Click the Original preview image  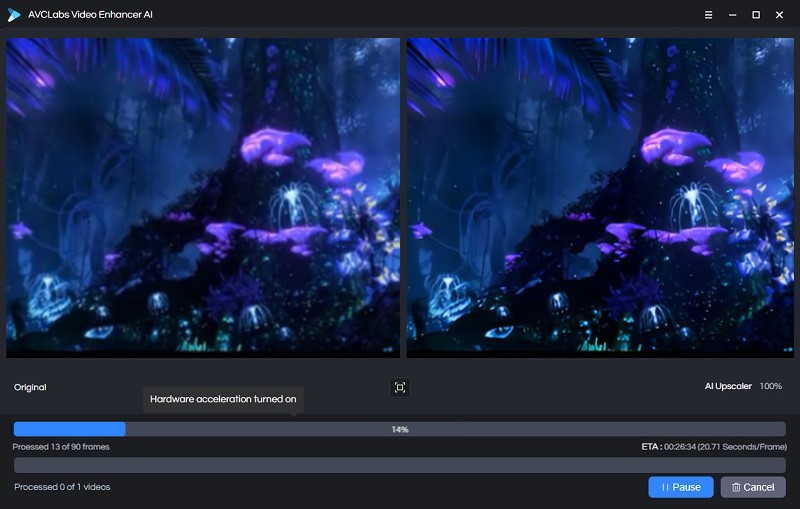[x=203, y=197]
